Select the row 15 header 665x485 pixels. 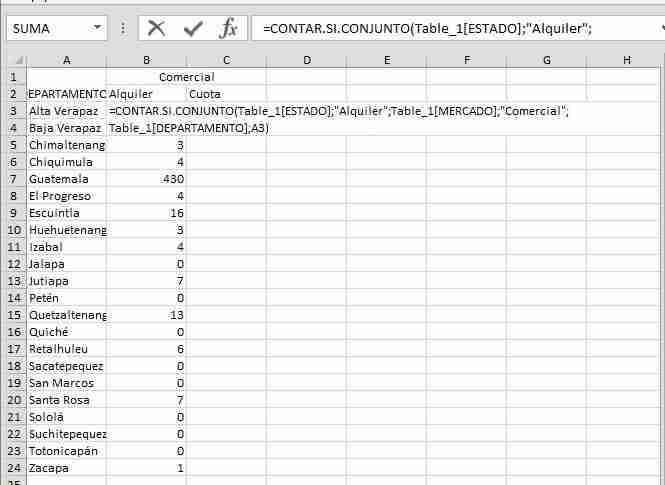coord(13,315)
